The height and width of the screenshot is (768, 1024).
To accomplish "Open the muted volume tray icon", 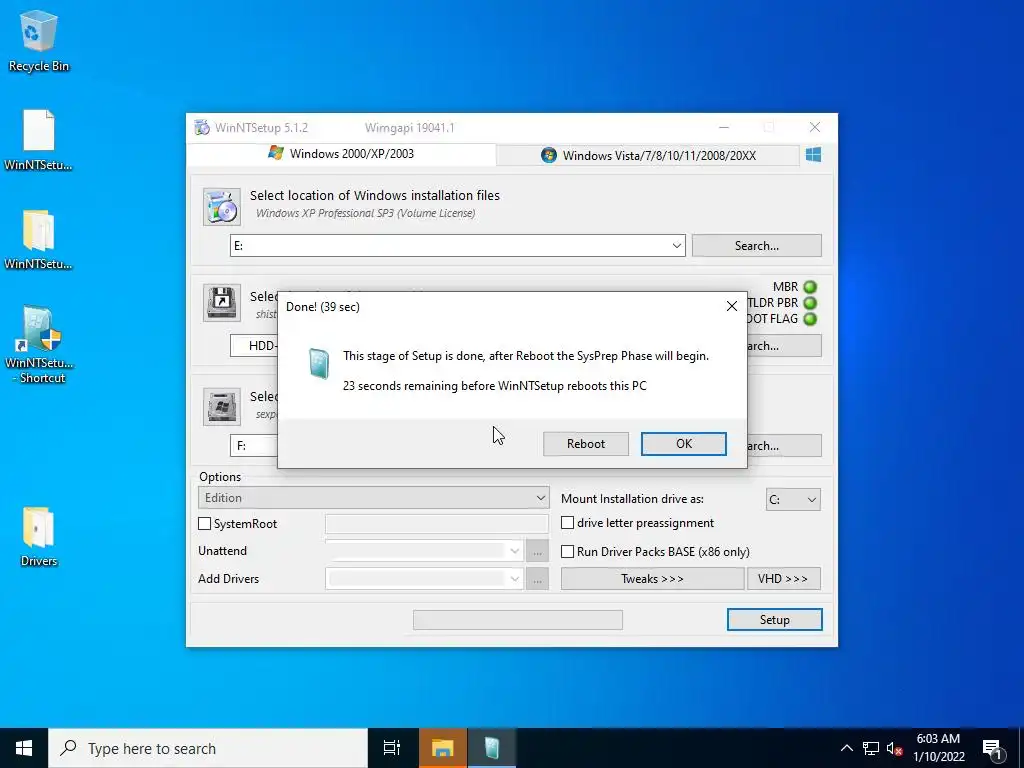I will tap(894, 748).
